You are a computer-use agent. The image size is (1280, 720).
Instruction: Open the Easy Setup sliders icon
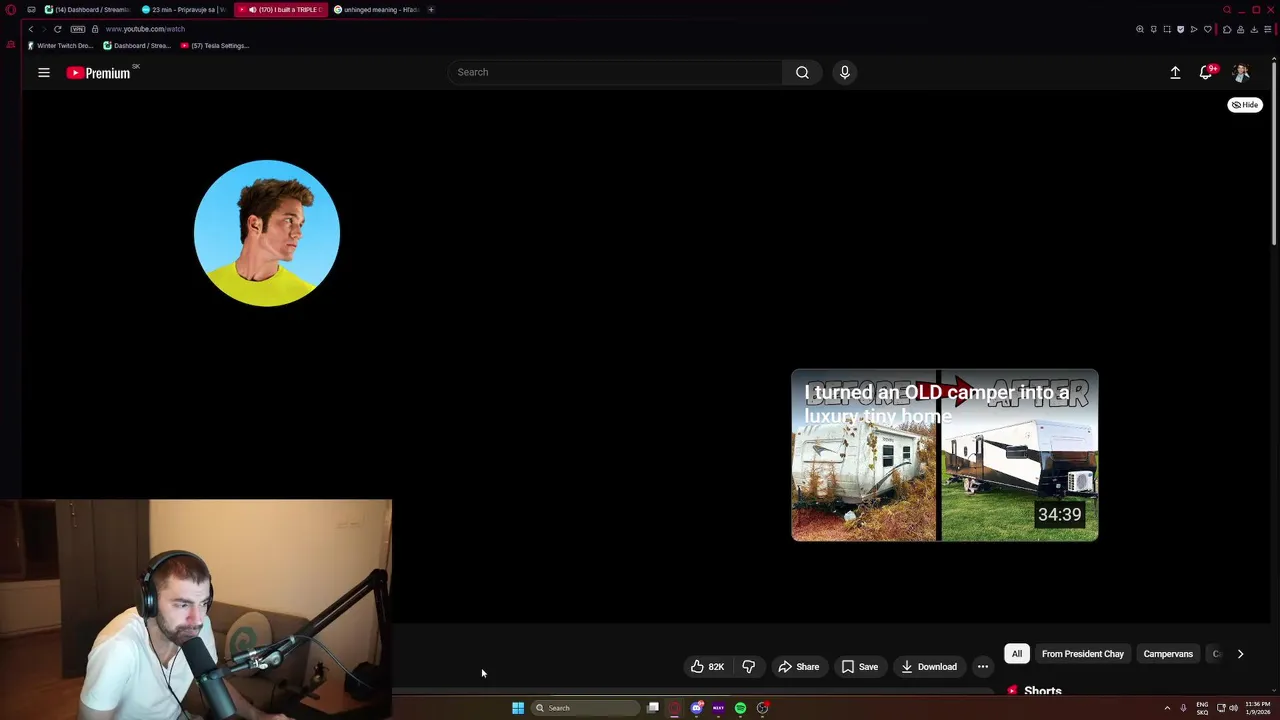click(1268, 29)
